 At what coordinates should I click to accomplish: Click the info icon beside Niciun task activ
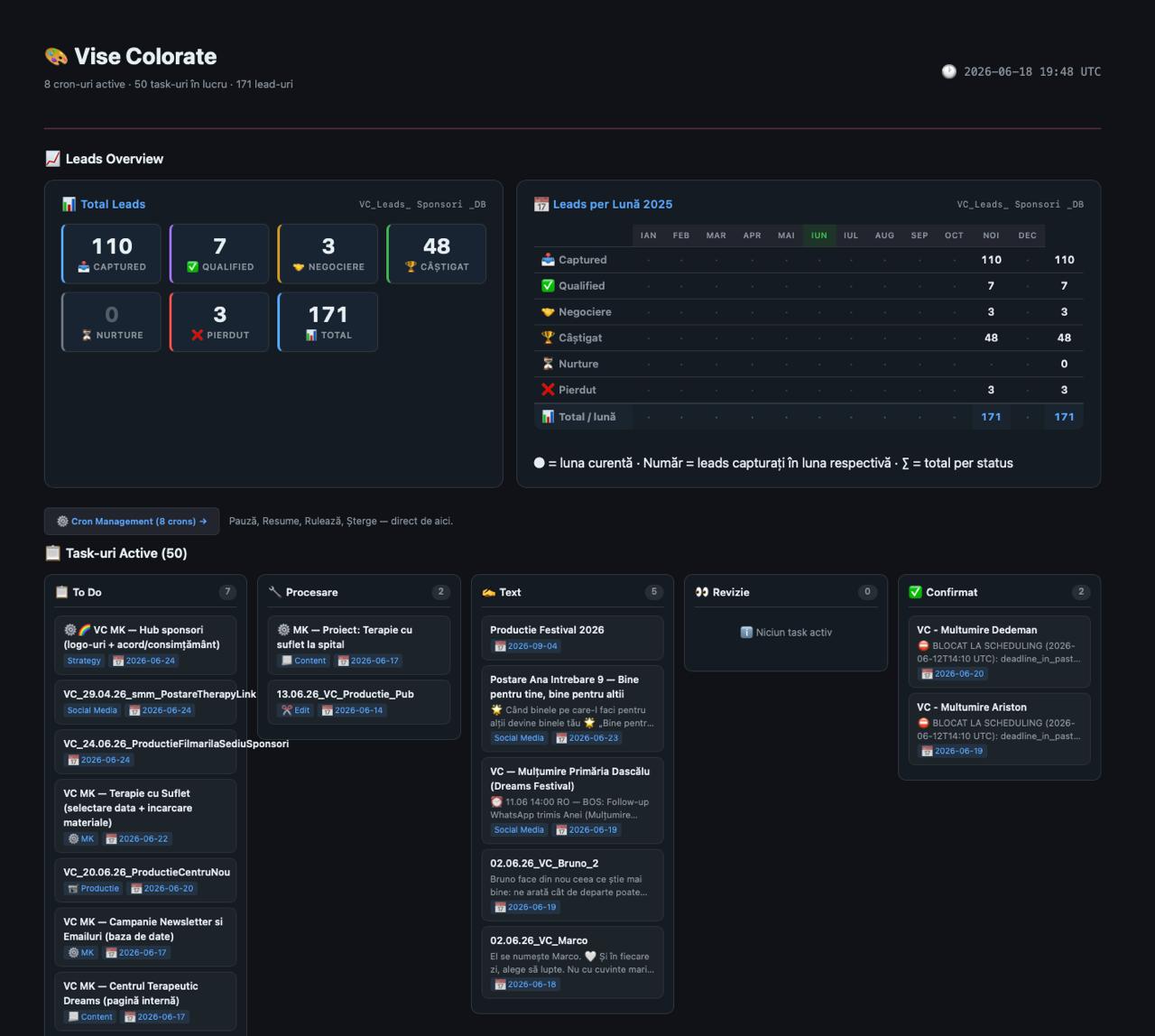746,633
